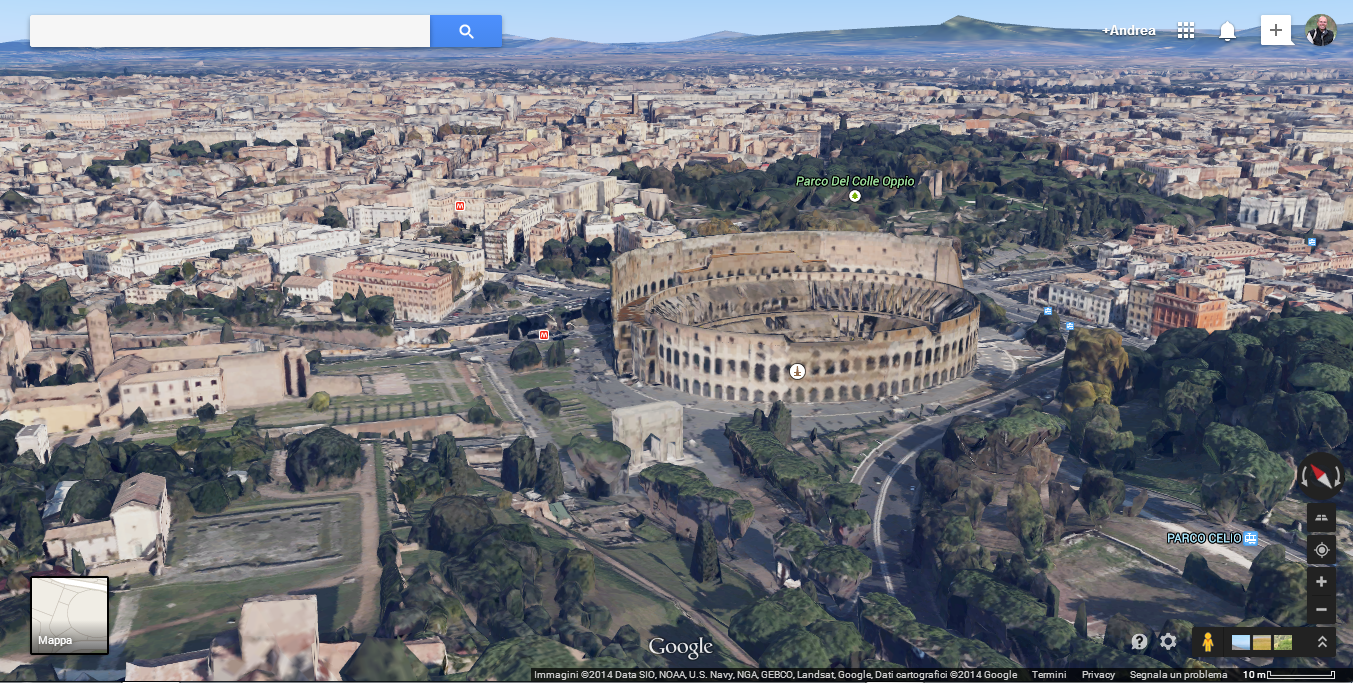
Task: Zoom in with the plus button
Action: click(x=1321, y=582)
